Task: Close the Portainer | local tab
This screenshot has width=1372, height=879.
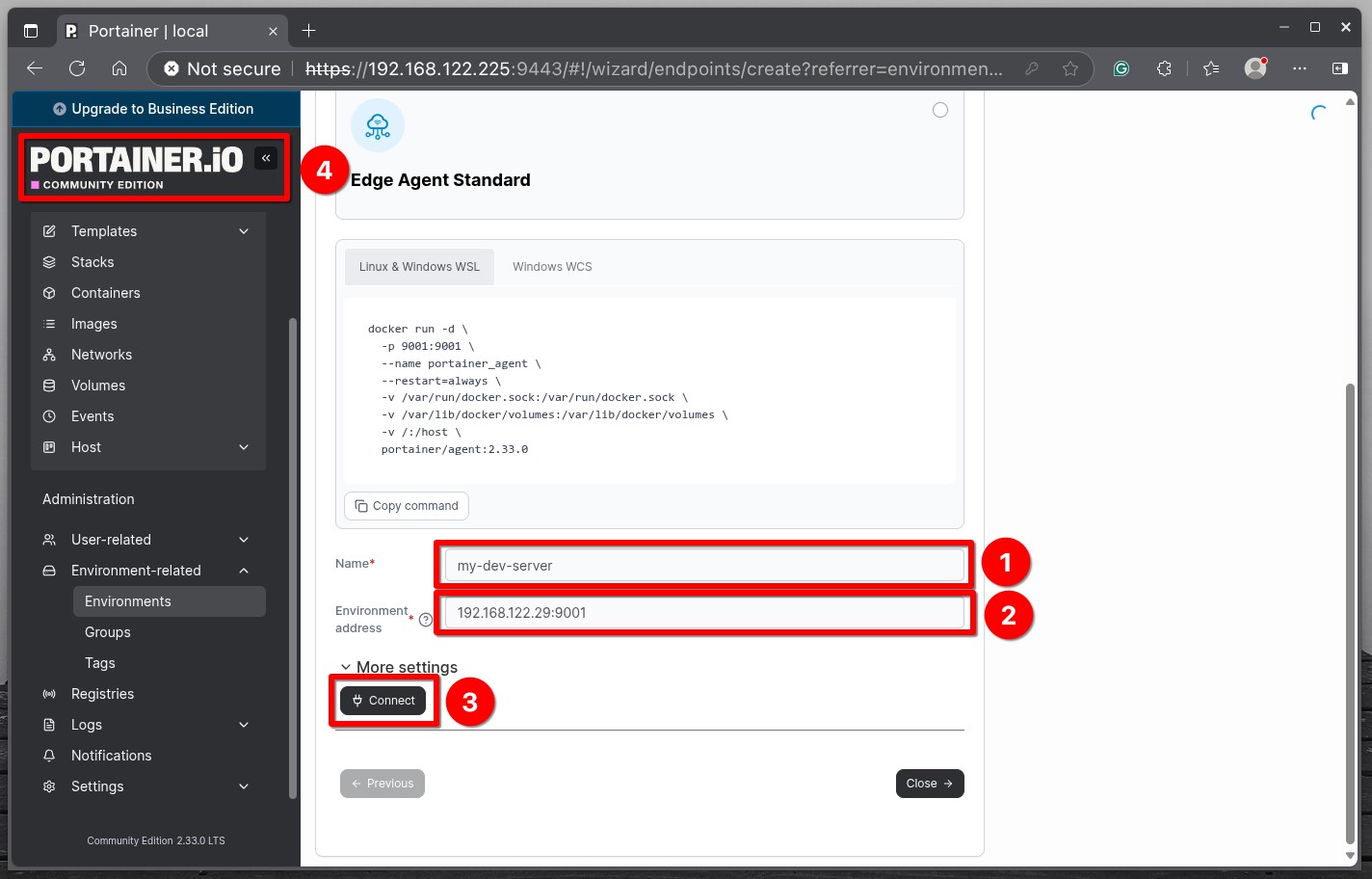Action: click(273, 31)
